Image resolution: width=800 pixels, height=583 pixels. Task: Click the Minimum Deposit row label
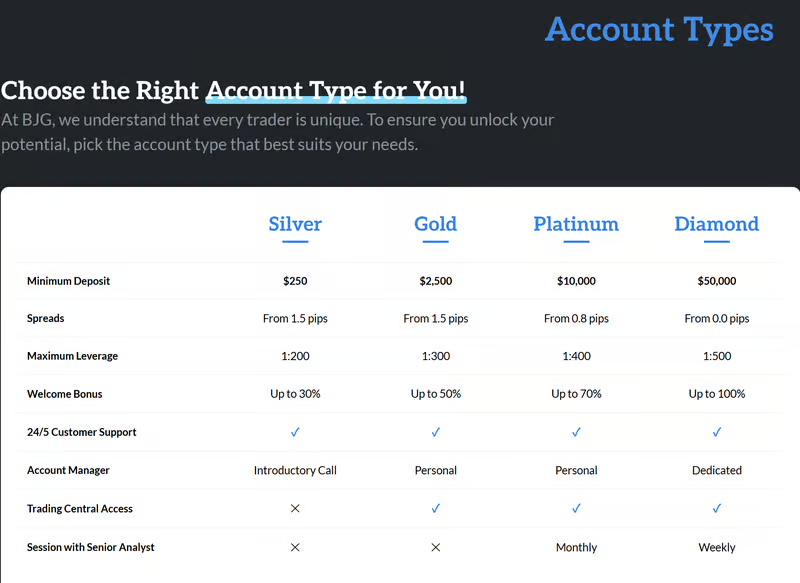[69, 281]
